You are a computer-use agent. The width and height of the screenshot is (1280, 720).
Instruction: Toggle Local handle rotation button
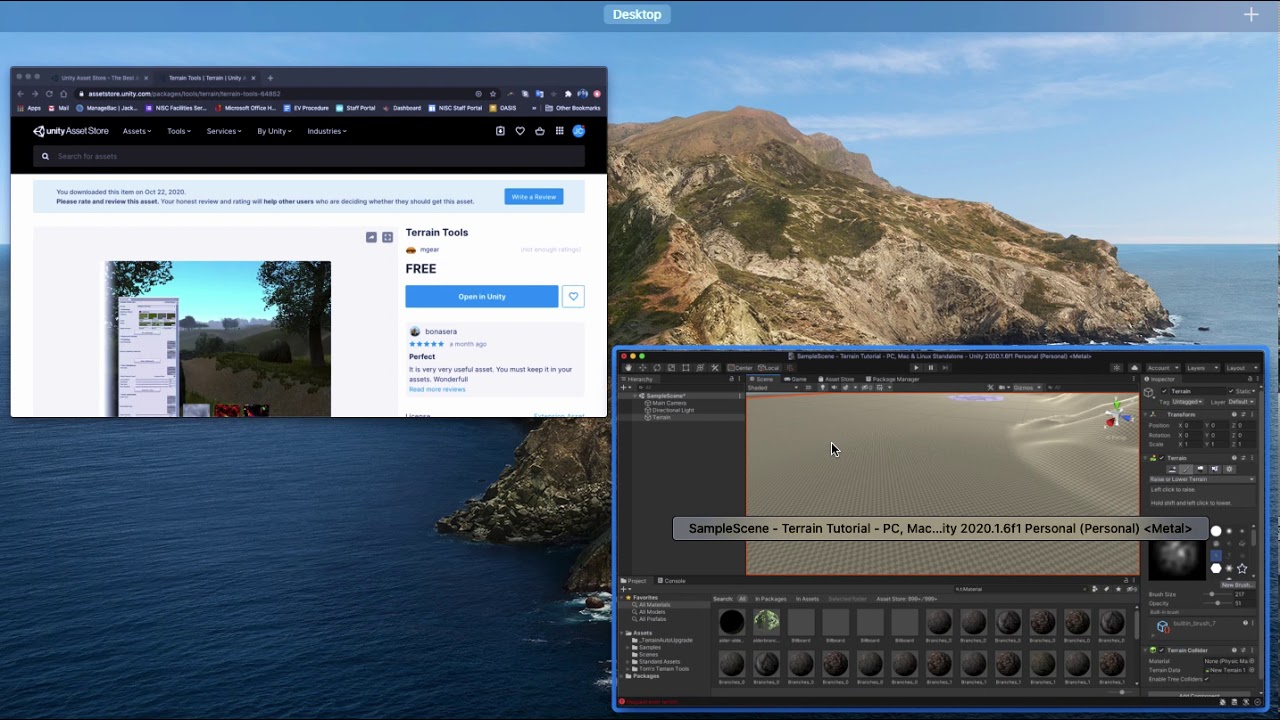(768, 368)
